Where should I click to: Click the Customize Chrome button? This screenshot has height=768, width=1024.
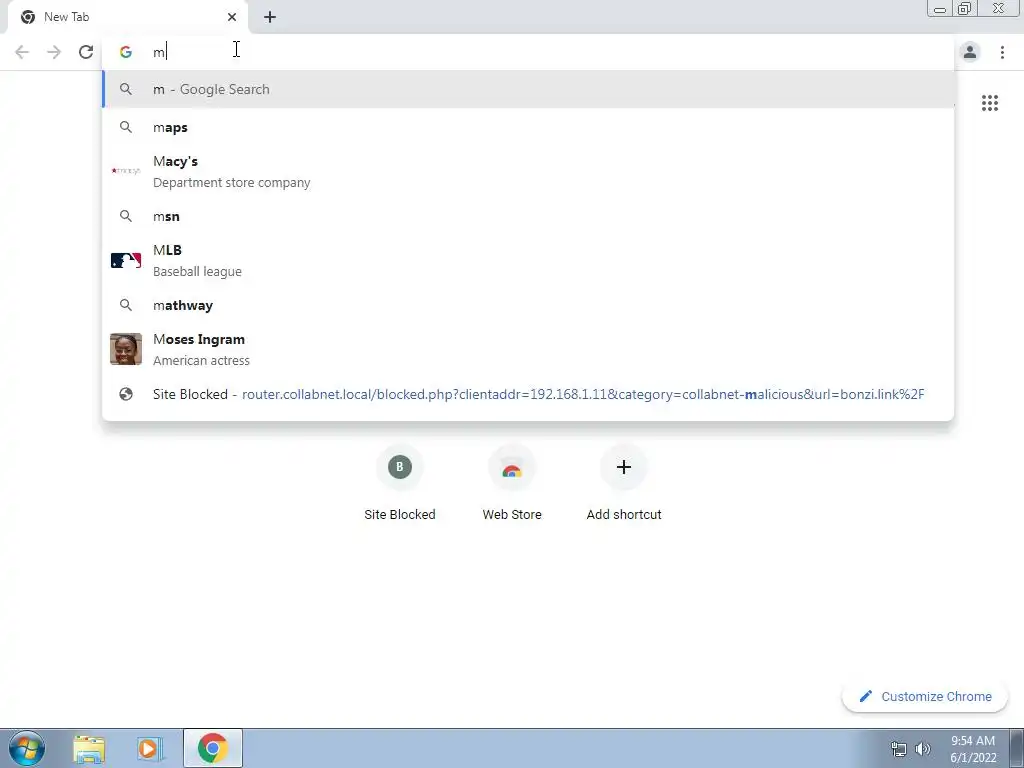925,696
